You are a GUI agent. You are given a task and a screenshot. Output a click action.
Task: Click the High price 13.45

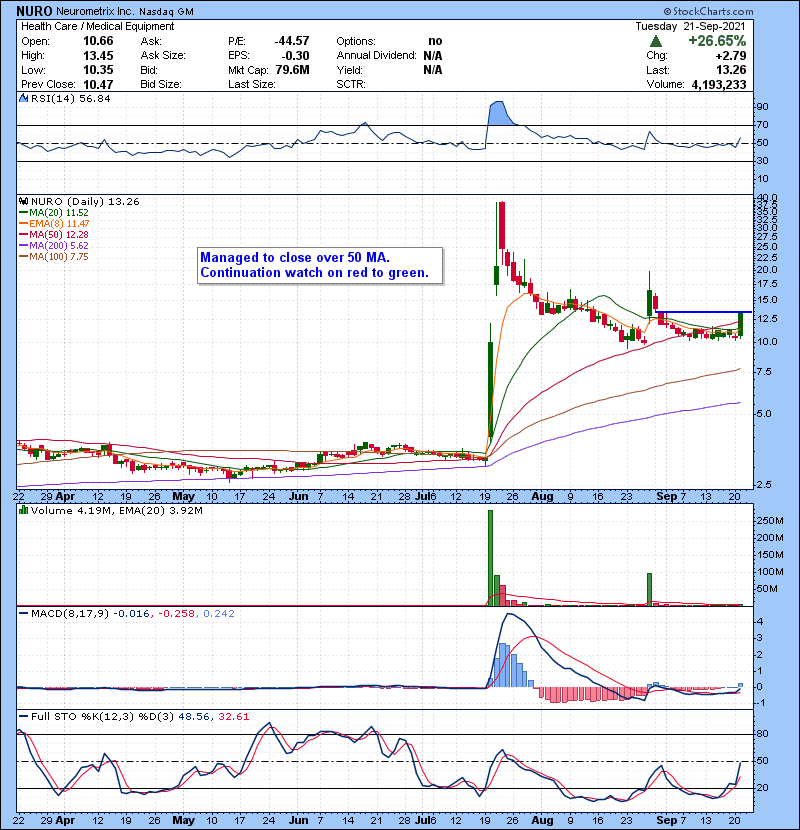98,56
